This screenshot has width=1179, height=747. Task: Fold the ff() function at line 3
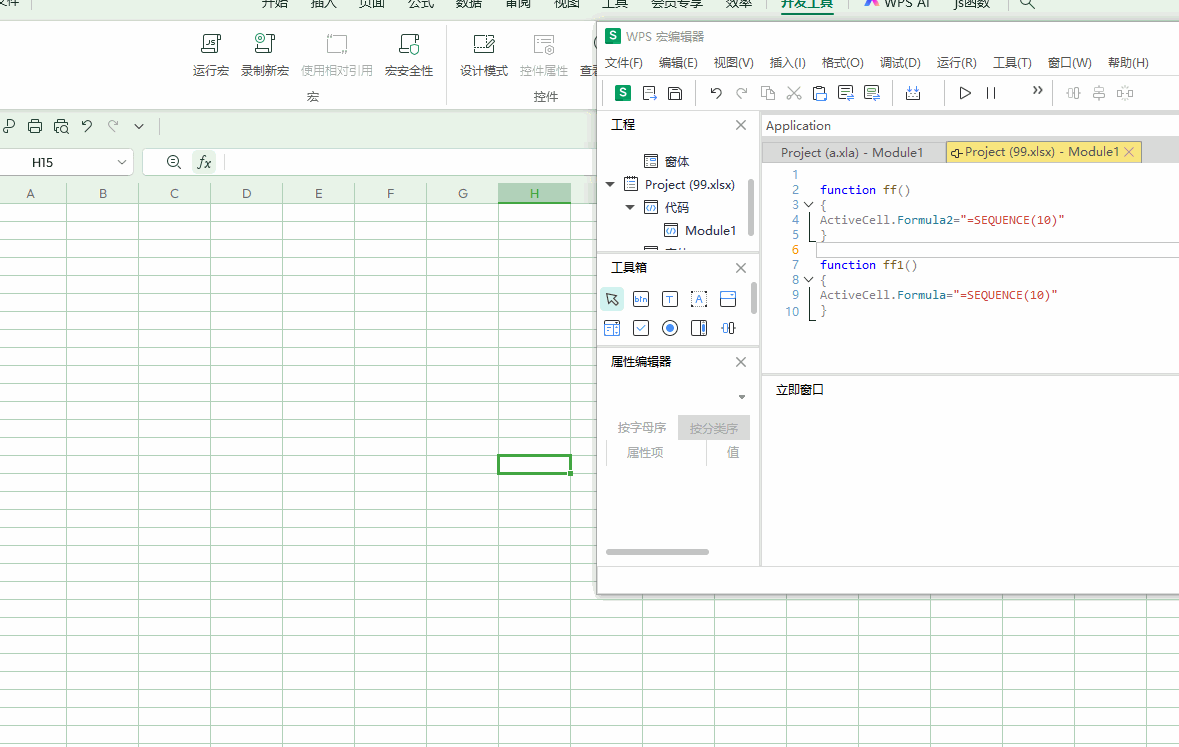(x=808, y=205)
